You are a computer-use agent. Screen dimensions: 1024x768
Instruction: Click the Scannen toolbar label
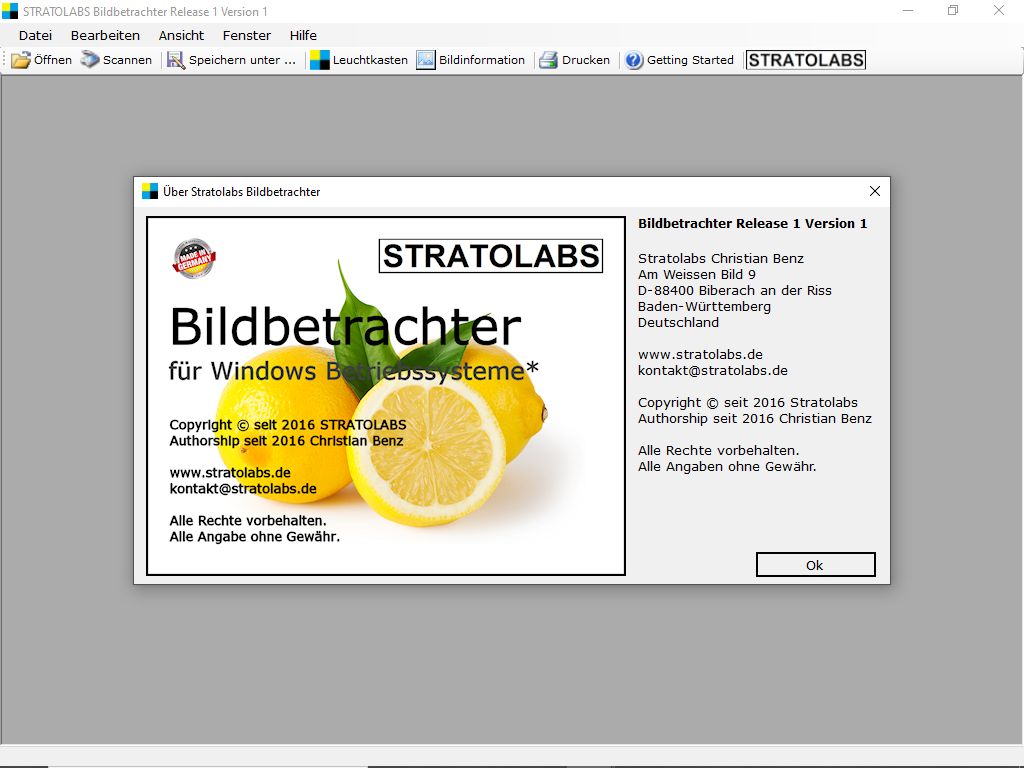point(127,60)
